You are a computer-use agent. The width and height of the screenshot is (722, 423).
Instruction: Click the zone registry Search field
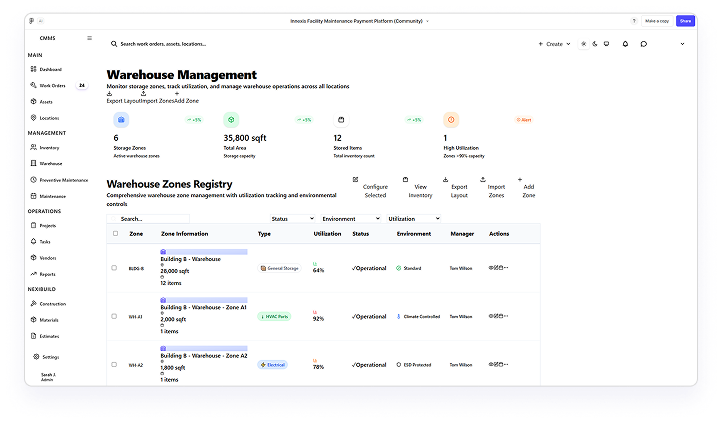click(x=148, y=218)
